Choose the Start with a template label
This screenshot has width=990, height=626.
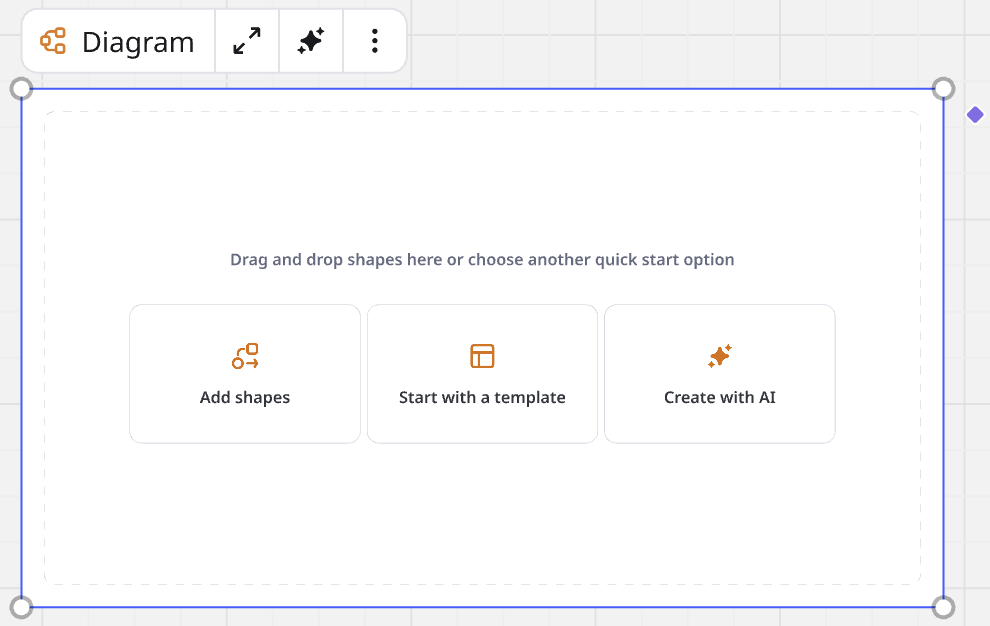click(x=482, y=397)
